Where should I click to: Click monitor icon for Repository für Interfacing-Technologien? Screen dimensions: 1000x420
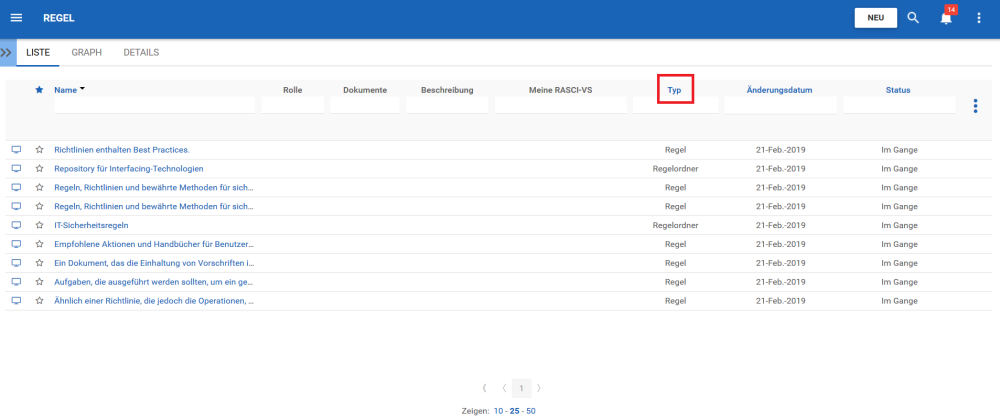click(17, 168)
